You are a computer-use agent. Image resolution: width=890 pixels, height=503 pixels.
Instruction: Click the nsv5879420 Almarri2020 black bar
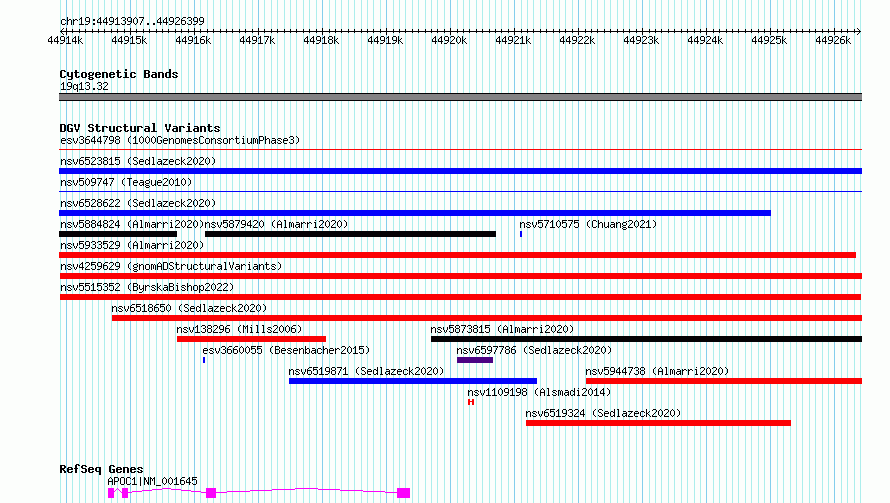click(x=350, y=234)
